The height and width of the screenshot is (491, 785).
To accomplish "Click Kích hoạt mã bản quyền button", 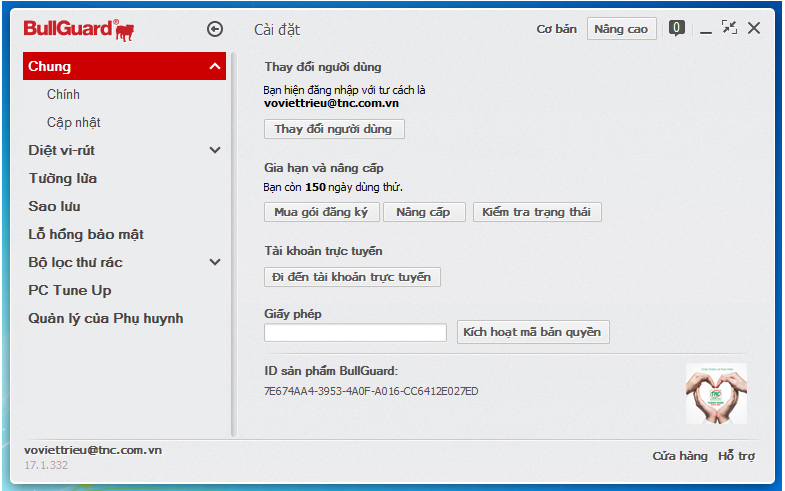I will (x=533, y=332).
